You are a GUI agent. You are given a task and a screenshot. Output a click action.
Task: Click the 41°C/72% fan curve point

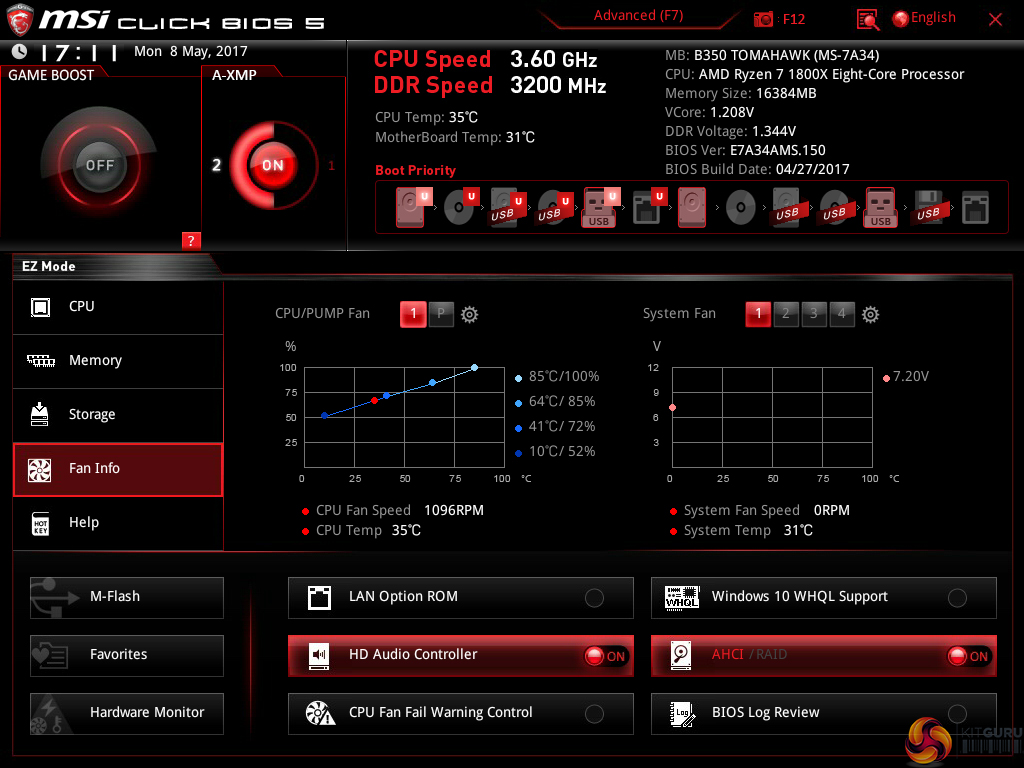(387, 396)
